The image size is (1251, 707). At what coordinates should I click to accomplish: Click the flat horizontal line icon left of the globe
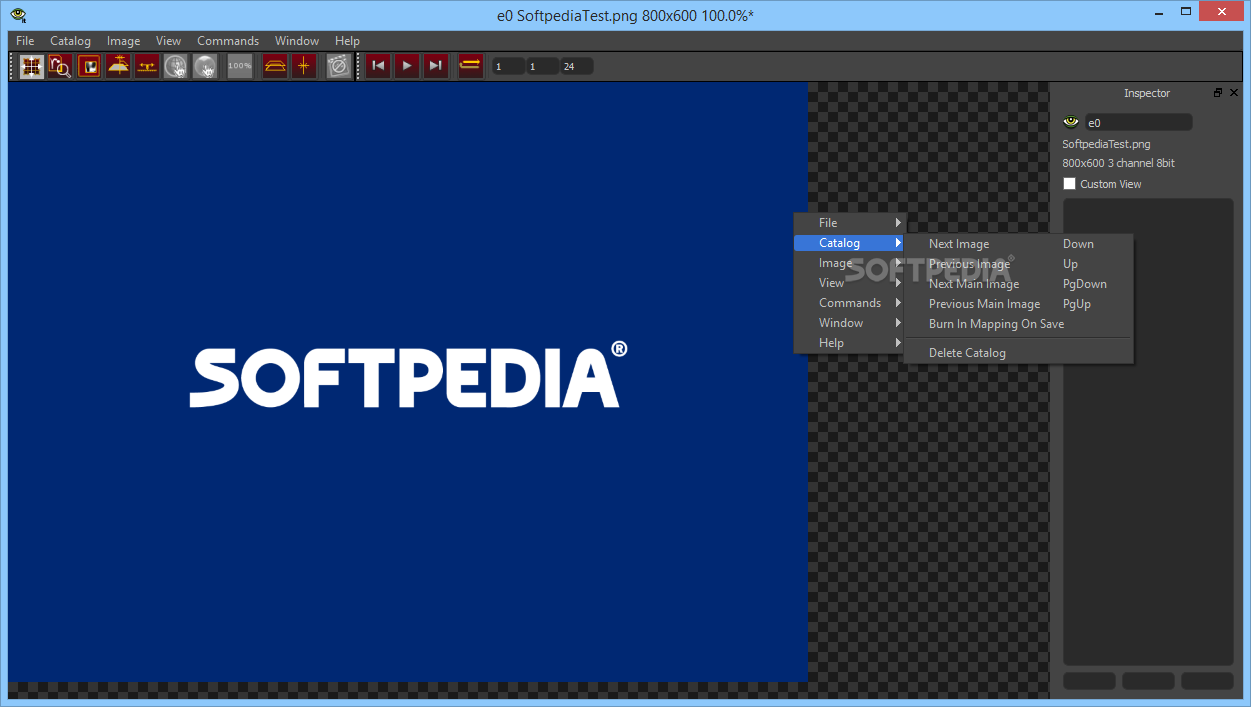(x=147, y=66)
